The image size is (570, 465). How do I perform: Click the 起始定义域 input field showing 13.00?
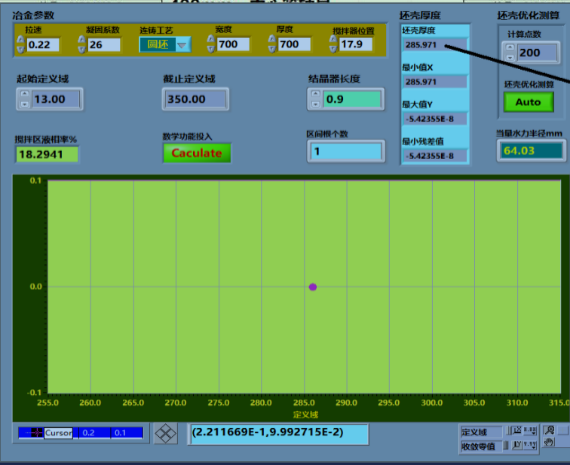(56, 99)
